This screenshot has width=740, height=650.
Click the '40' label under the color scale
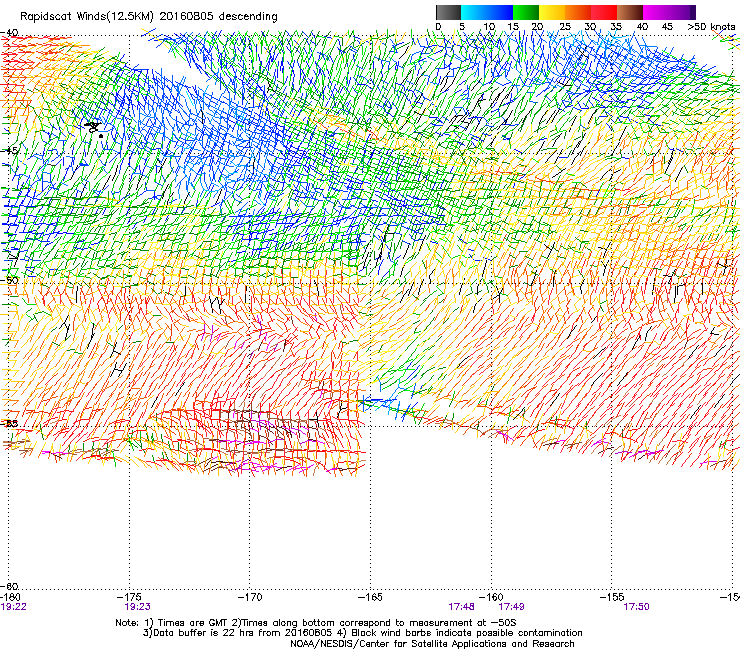pyautogui.click(x=642, y=27)
